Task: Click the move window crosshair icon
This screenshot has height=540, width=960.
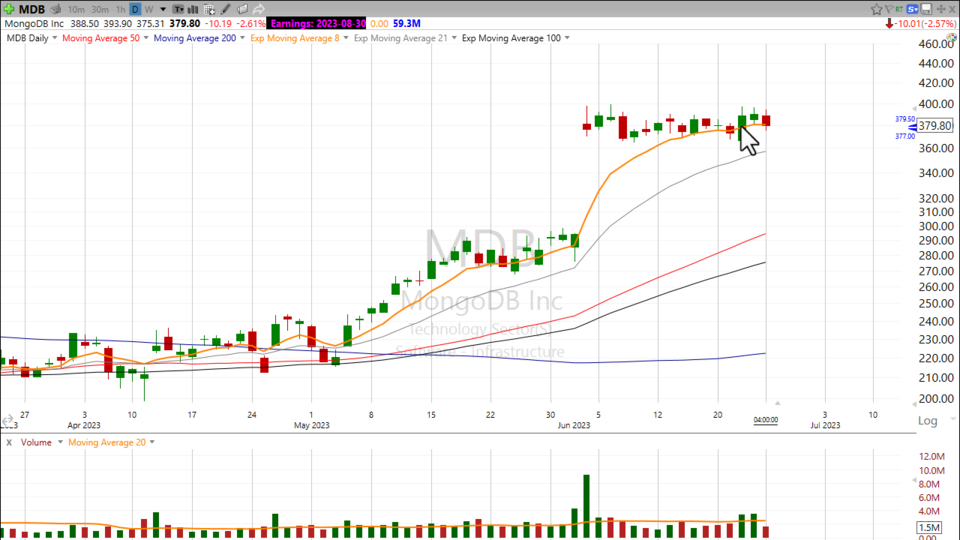Action: click(941, 9)
